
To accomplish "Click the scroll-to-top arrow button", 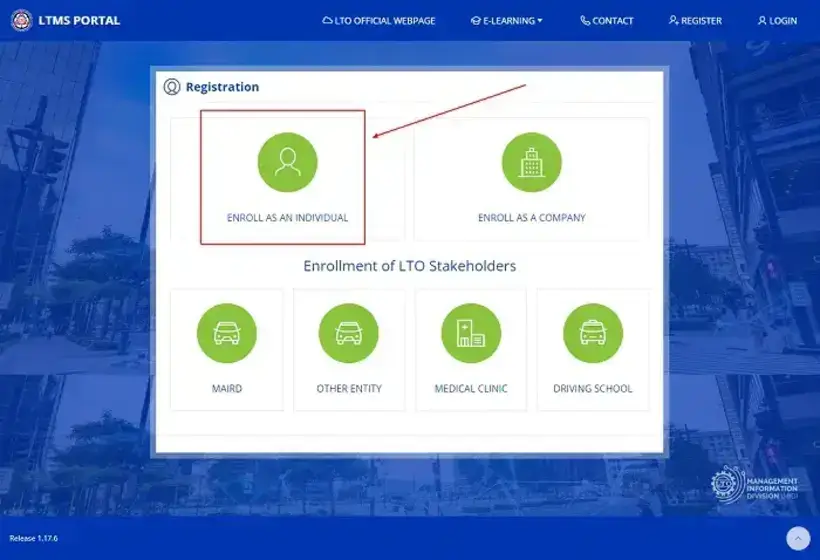I will click(798, 538).
